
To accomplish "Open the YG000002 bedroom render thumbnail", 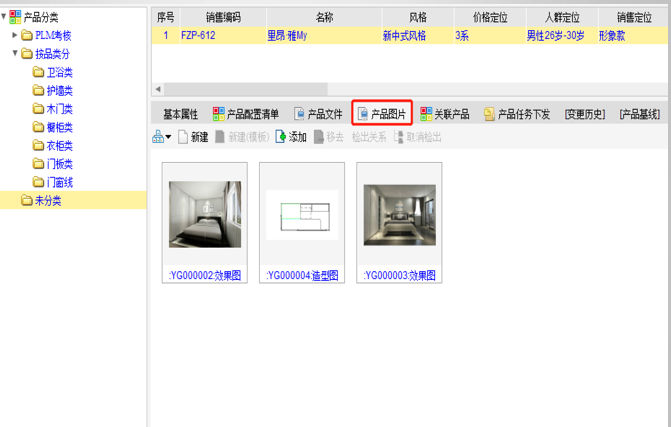I will coord(205,214).
